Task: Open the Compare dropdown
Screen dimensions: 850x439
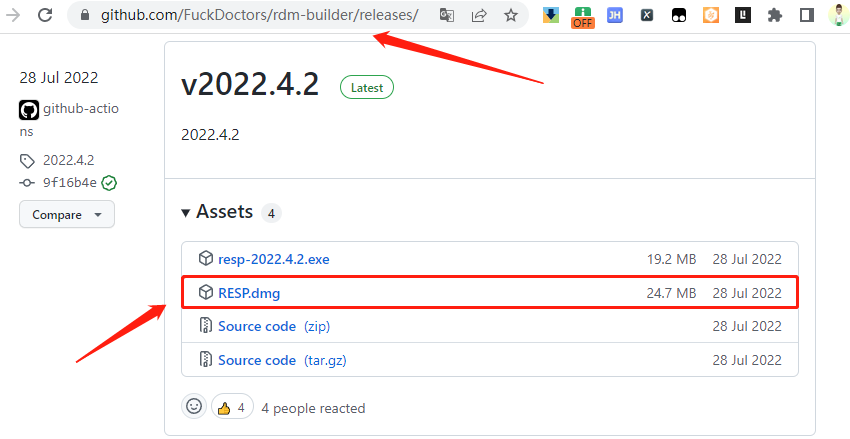Action: point(67,215)
